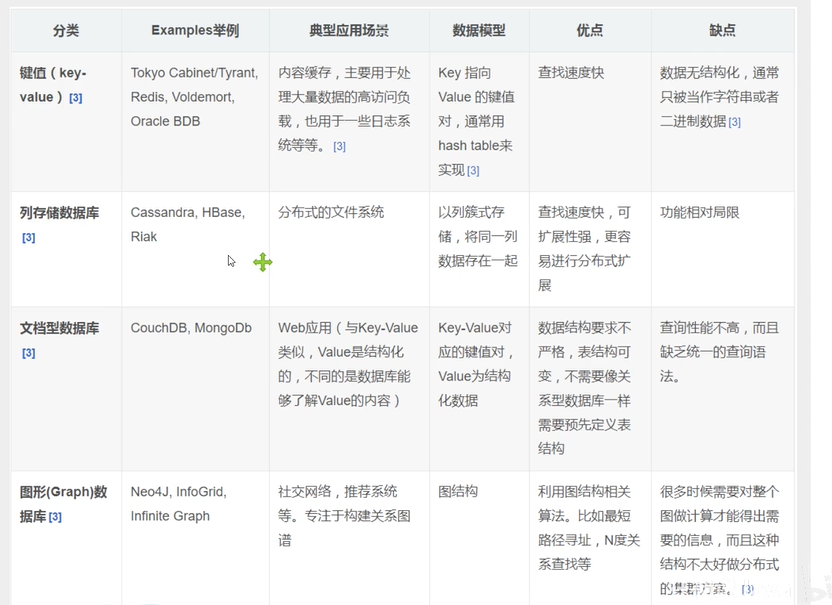Click the text 数据结构要求不
The height and width of the screenshot is (605, 832).
pyautogui.click(x=585, y=328)
